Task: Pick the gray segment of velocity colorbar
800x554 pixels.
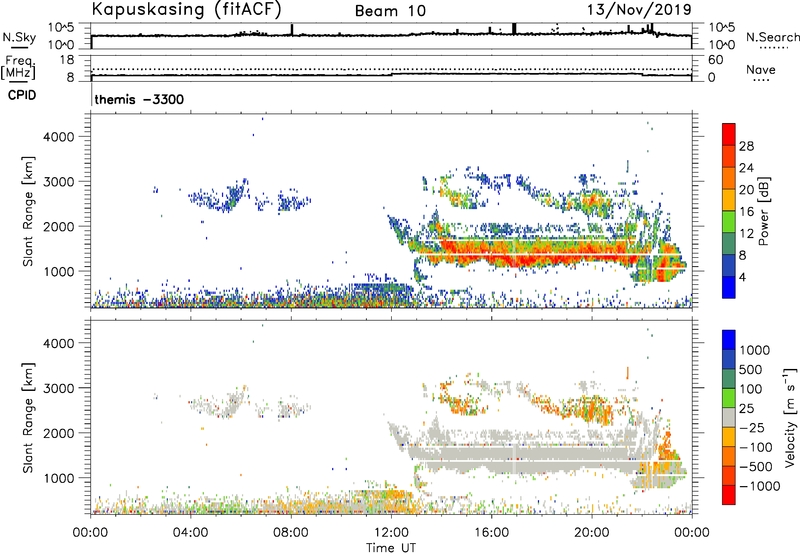Action: 729,417
